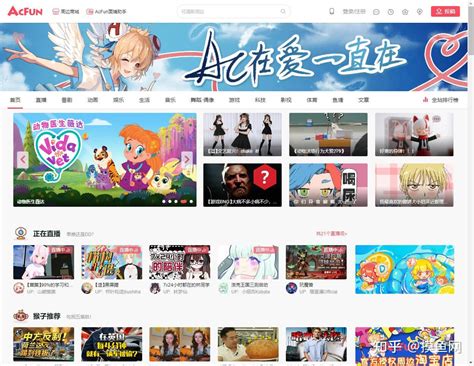Click the 猴子推荐 section heading
Image resolution: width=474 pixels, height=366 pixels.
[47, 316]
